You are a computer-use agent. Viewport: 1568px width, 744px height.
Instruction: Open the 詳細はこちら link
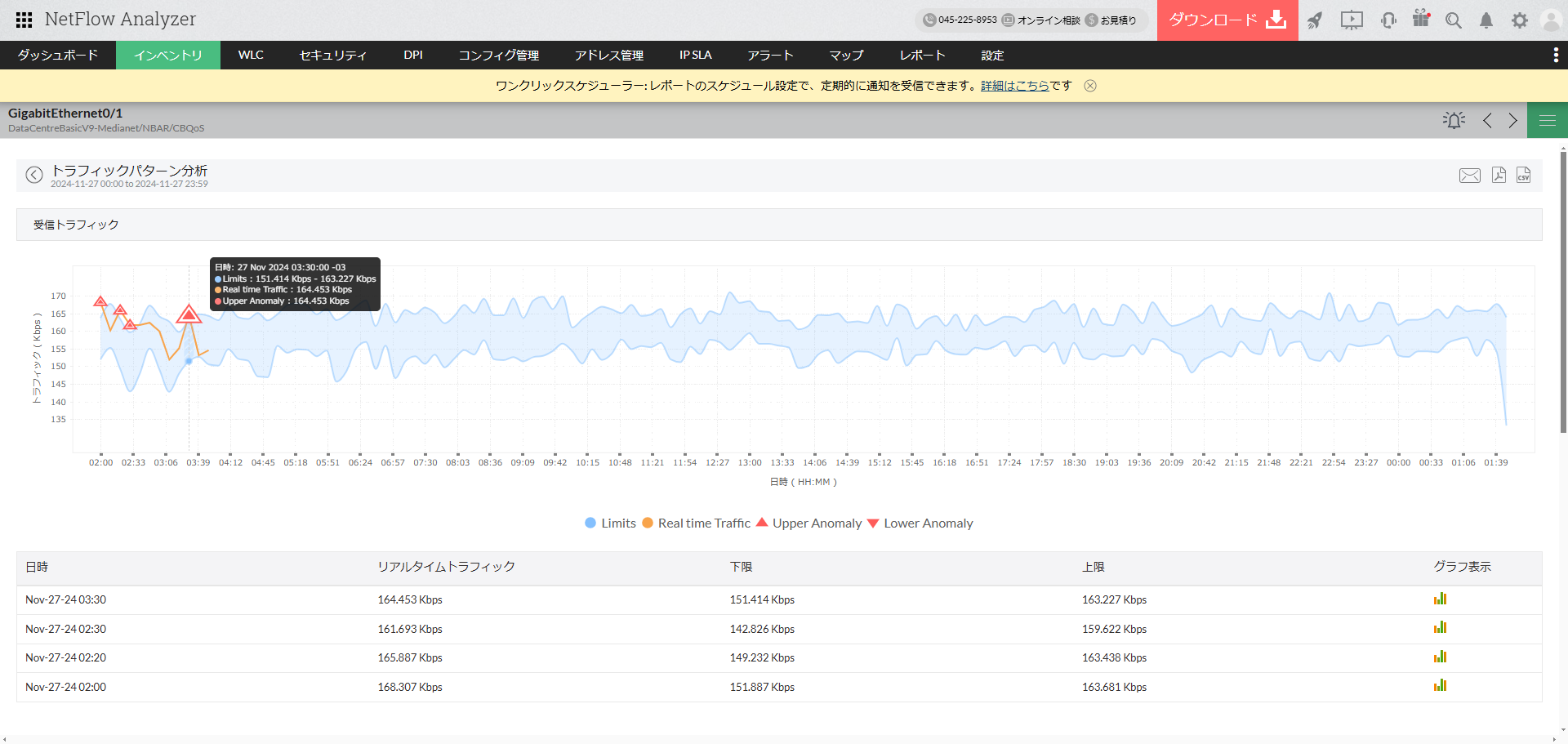tap(1014, 86)
